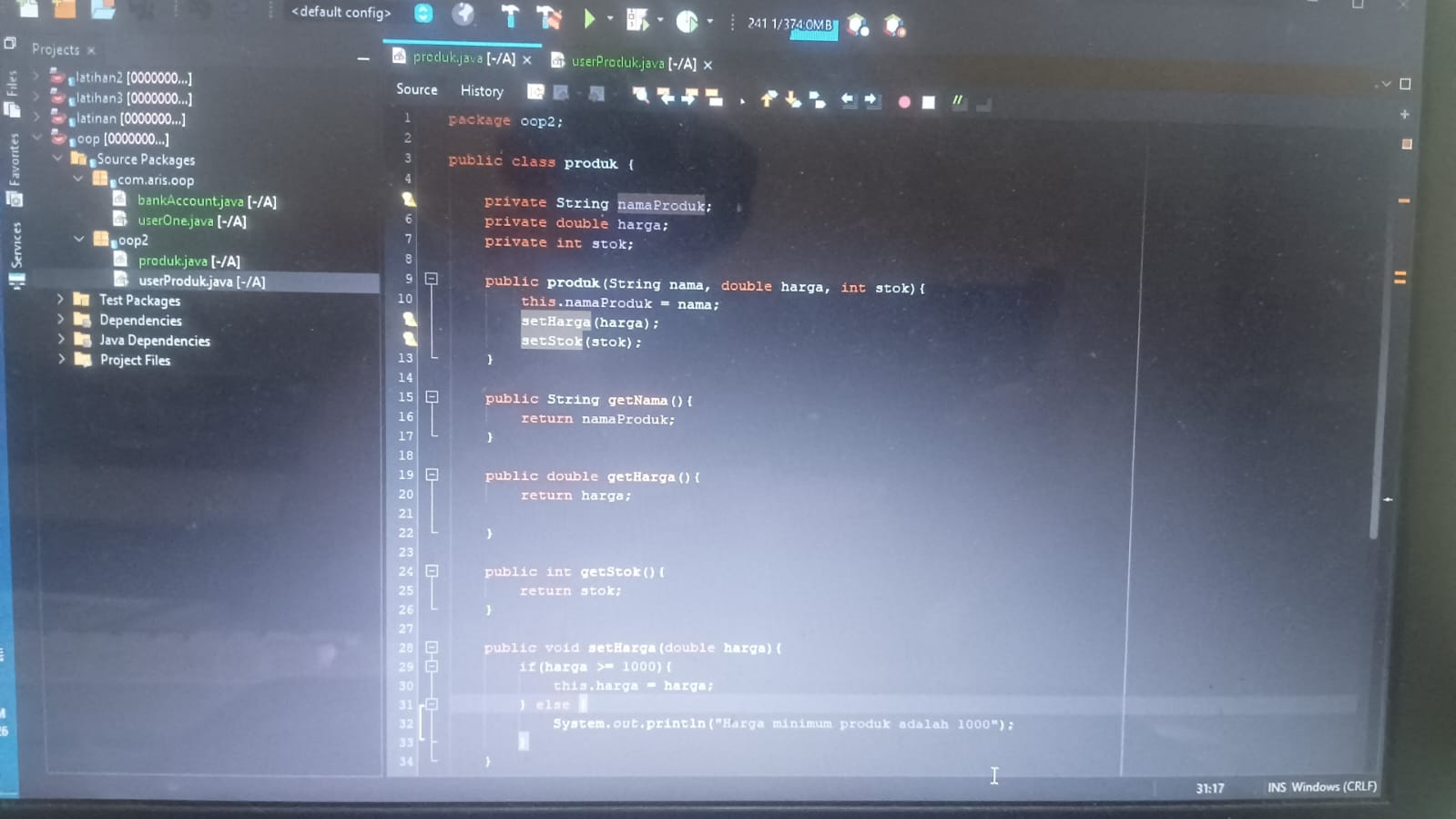Click the first profiler snapshot icon after memory

point(857,25)
